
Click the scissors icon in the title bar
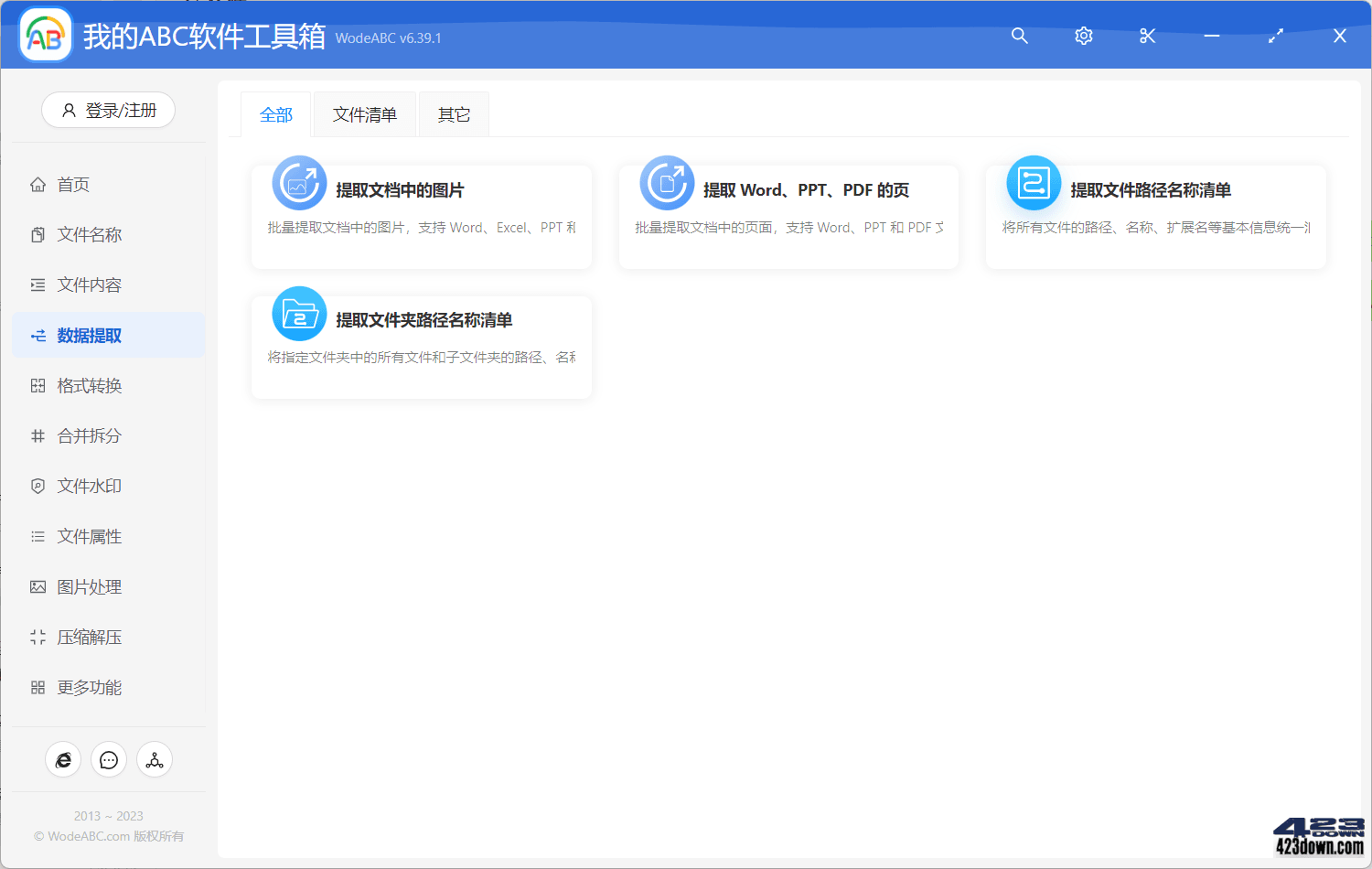[x=1147, y=36]
